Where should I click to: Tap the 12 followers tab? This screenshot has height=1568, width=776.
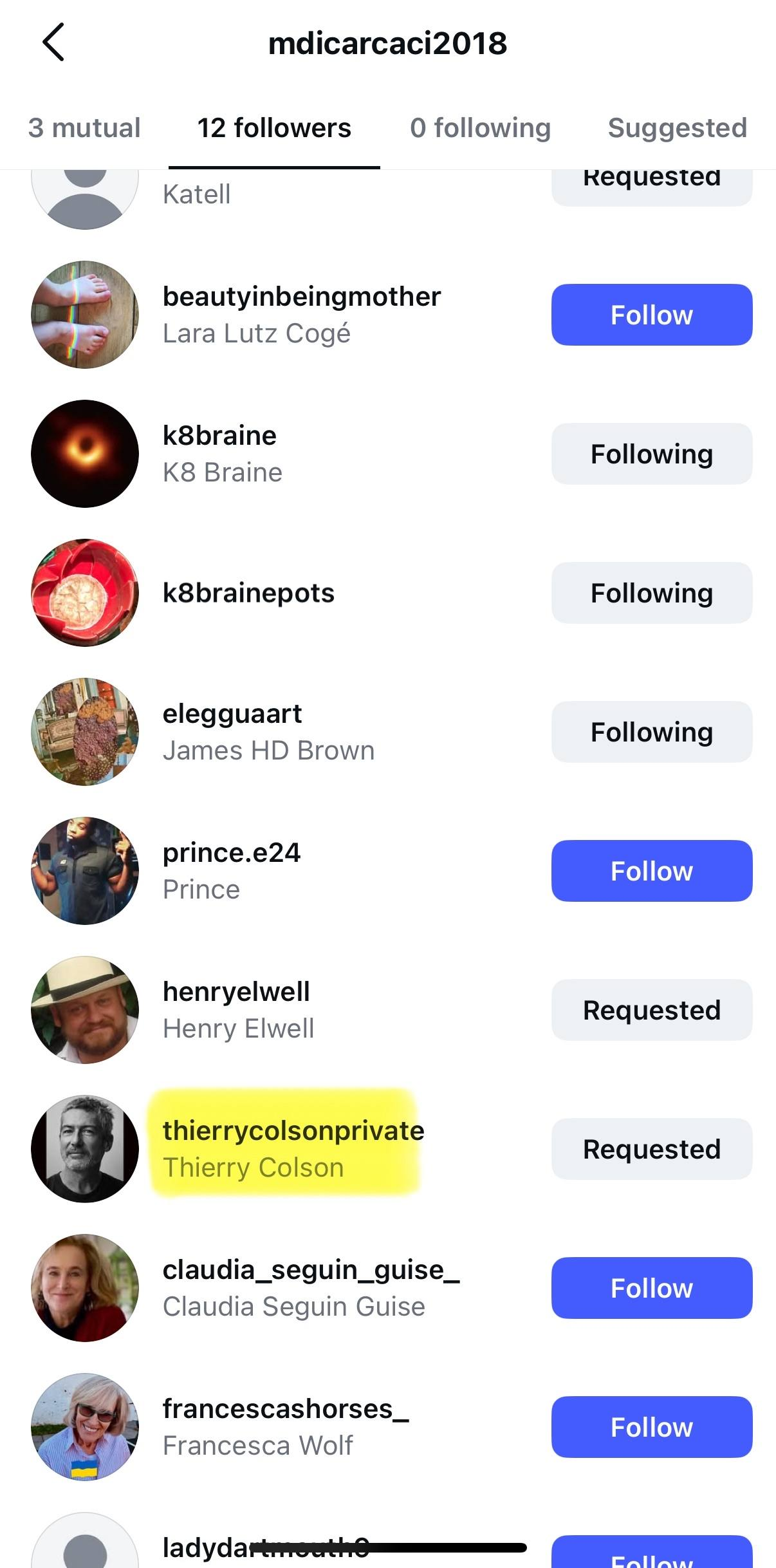click(274, 128)
